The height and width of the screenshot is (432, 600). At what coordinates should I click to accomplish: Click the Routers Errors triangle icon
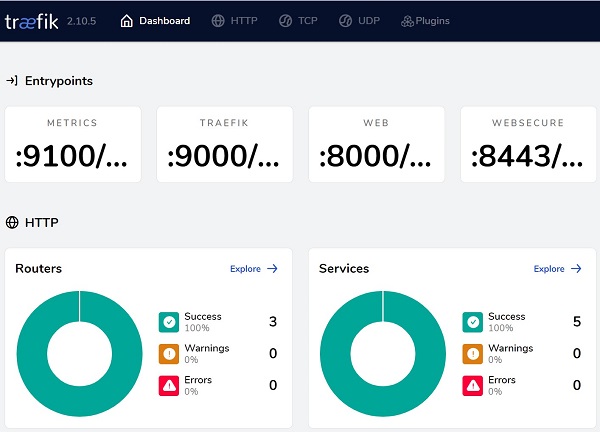click(x=169, y=386)
